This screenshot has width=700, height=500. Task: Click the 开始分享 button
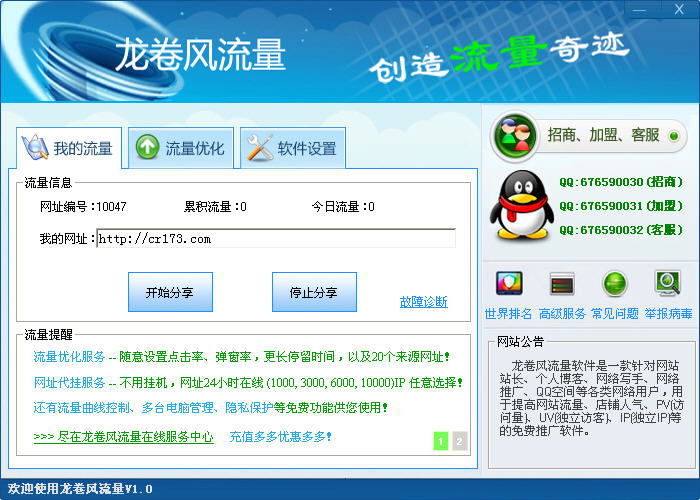[x=170, y=292]
